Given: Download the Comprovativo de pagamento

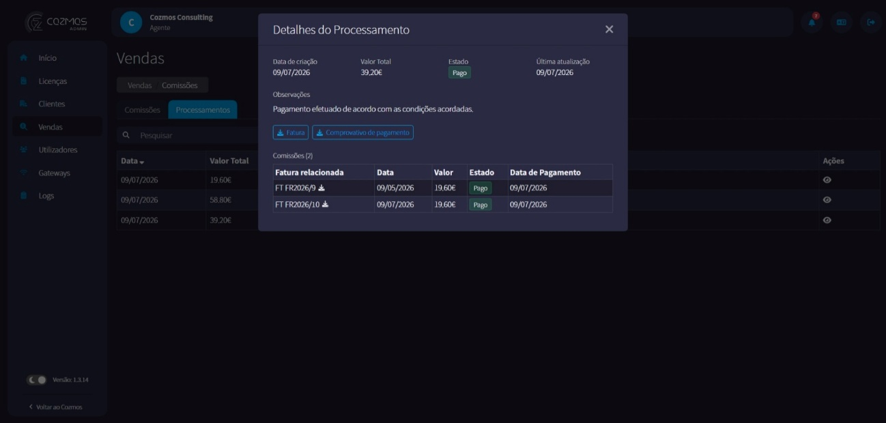Looking at the screenshot, I should point(363,132).
